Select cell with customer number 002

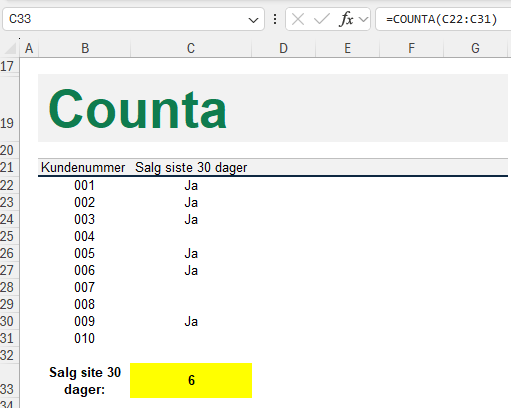coord(85,202)
